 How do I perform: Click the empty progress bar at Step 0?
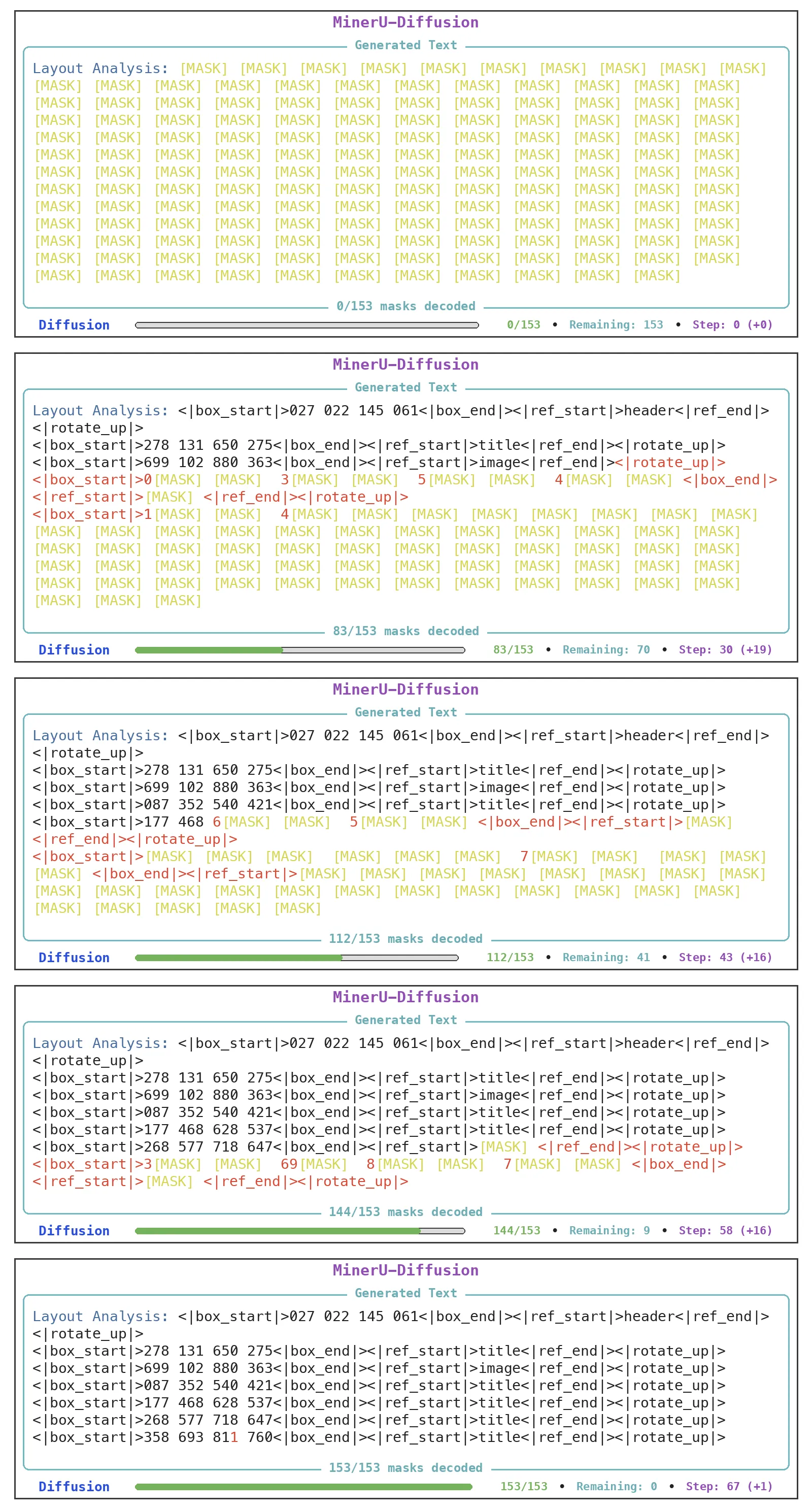coord(307,325)
